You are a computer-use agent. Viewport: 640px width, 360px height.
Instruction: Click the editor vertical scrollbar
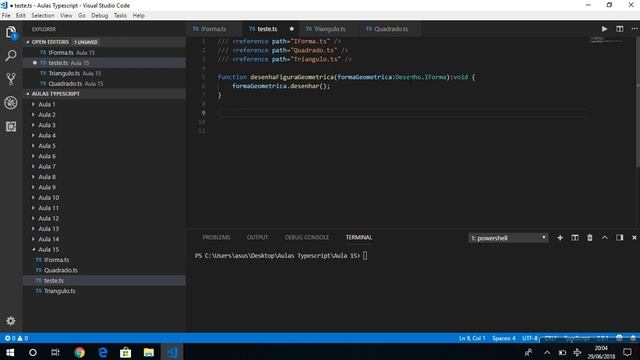pyautogui.click(x=638, y=102)
